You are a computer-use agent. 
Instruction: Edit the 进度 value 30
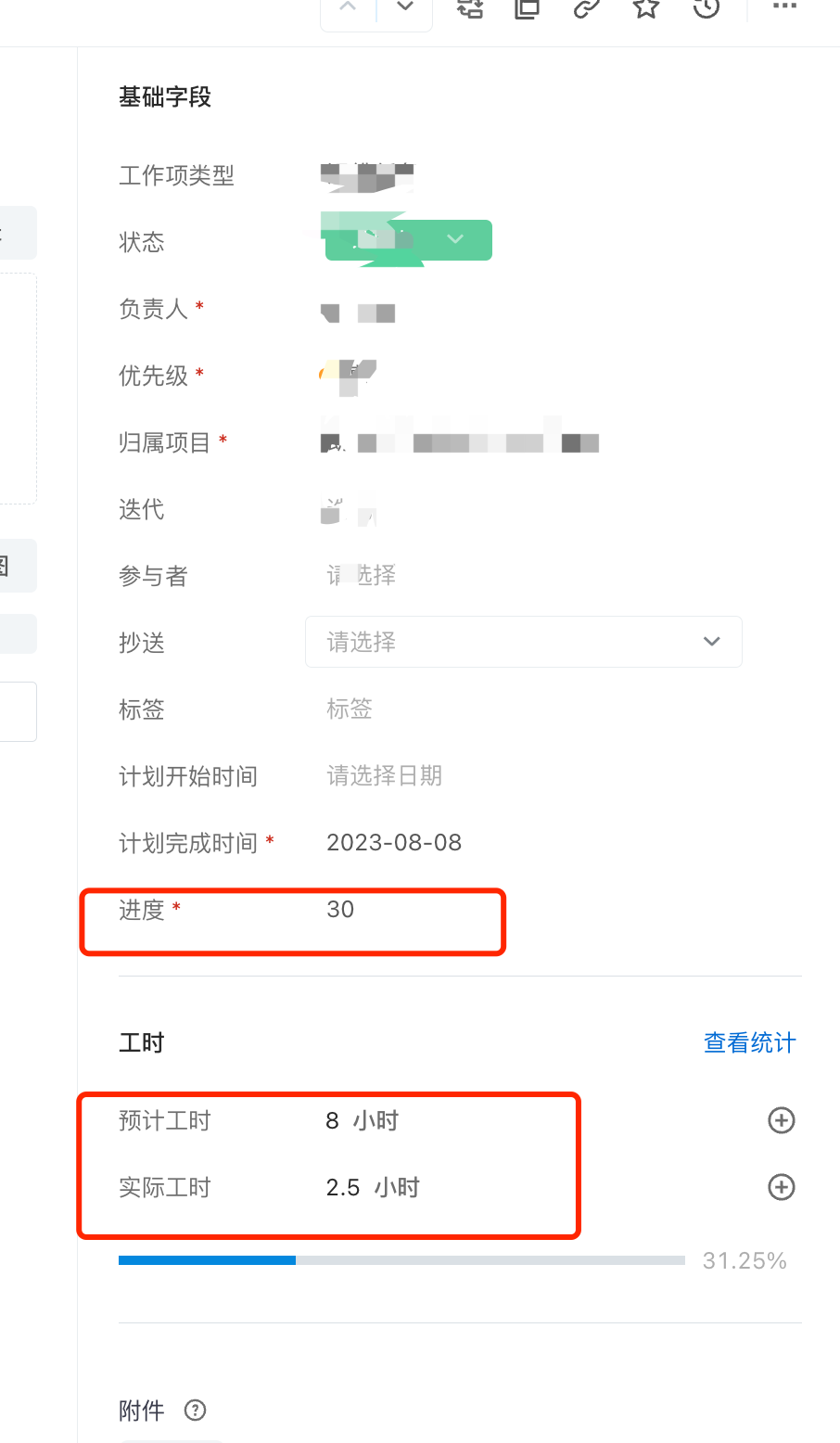click(x=340, y=909)
